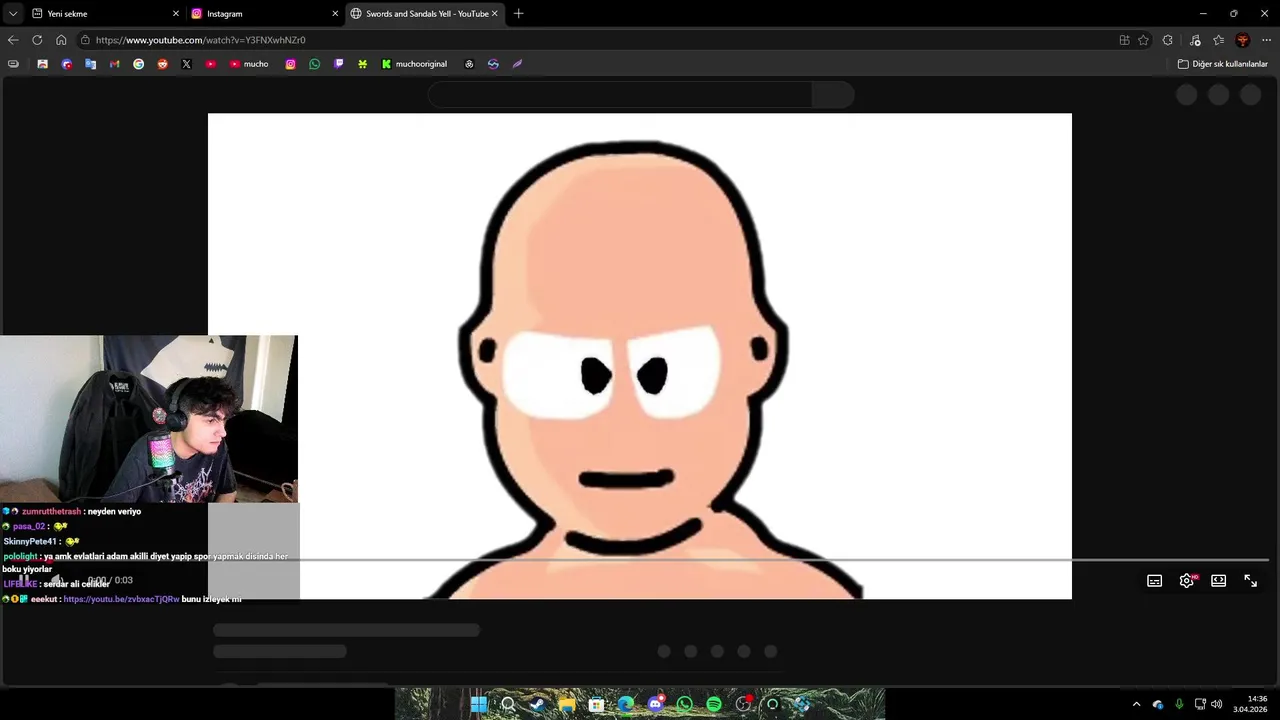Click username zumrutthetrash in chat
The height and width of the screenshot is (720, 1280).
pyautogui.click(x=51, y=511)
